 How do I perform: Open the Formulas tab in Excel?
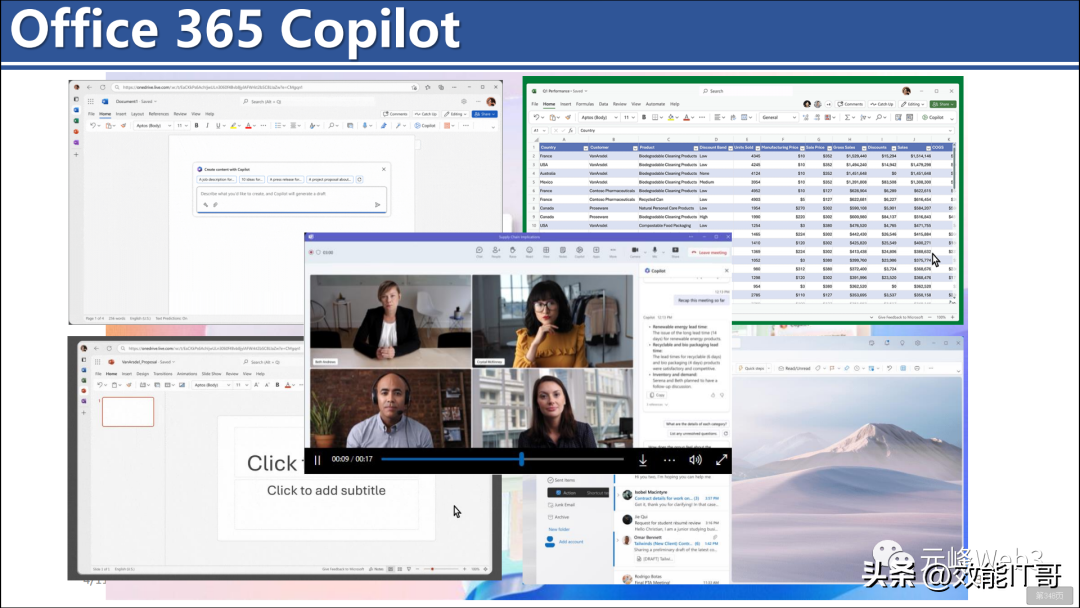point(584,104)
